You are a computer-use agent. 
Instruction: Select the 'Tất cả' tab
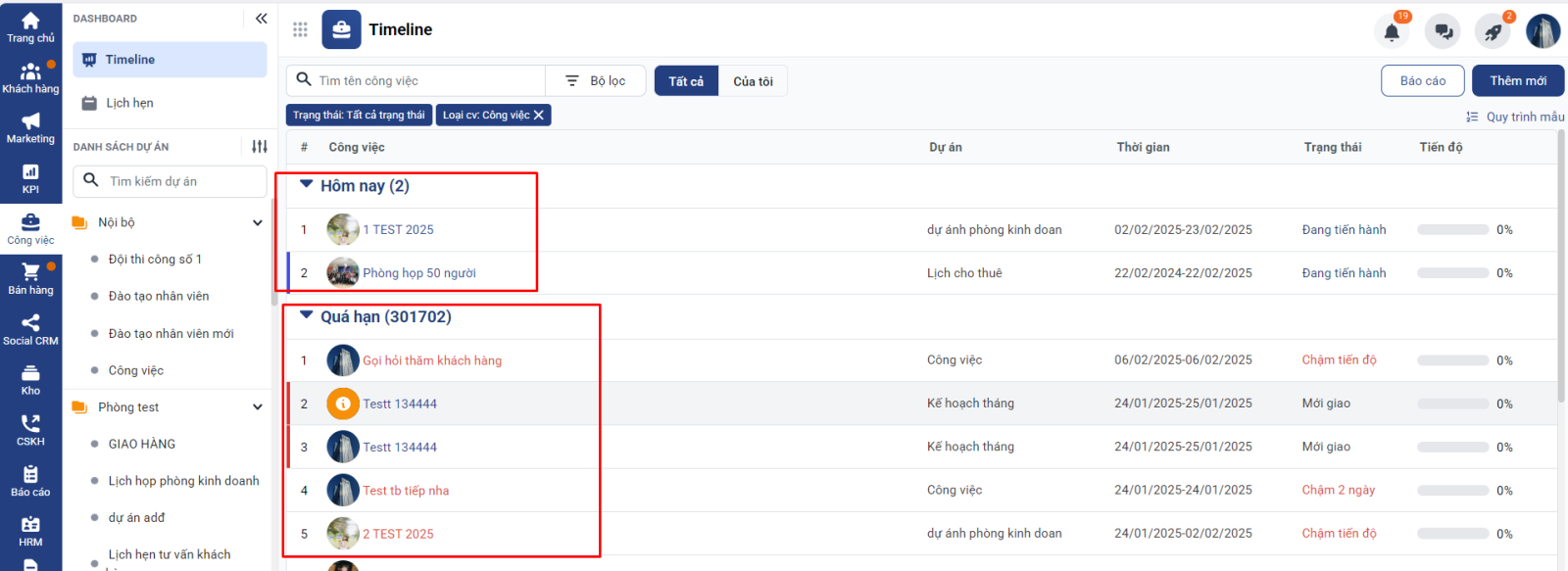[x=686, y=81]
